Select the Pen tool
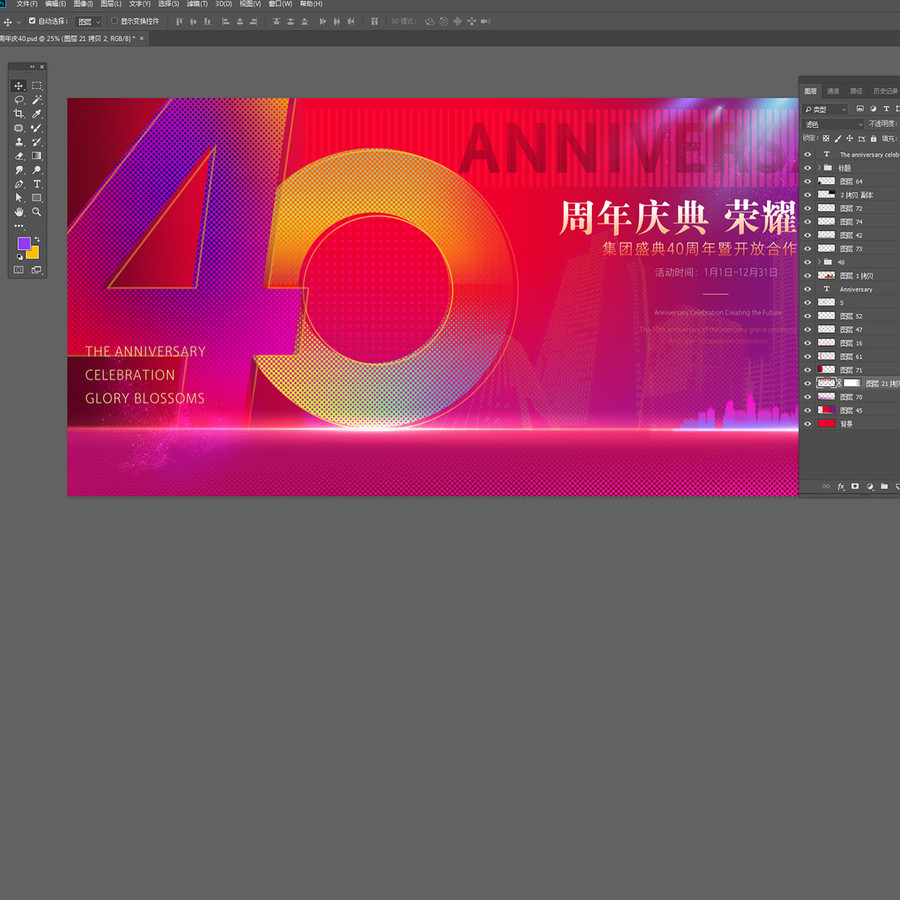This screenshot has width=900, height=900. click(x=18, y=184)
